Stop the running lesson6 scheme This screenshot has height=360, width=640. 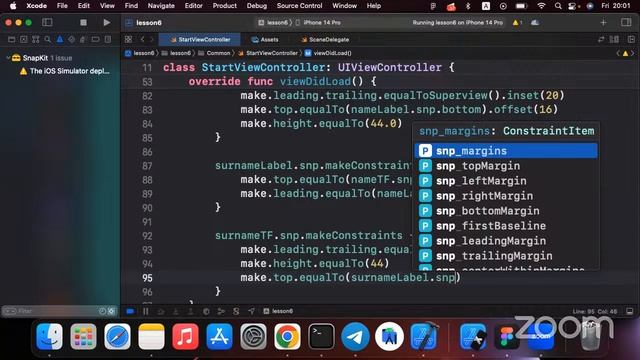tap(83, 22)
